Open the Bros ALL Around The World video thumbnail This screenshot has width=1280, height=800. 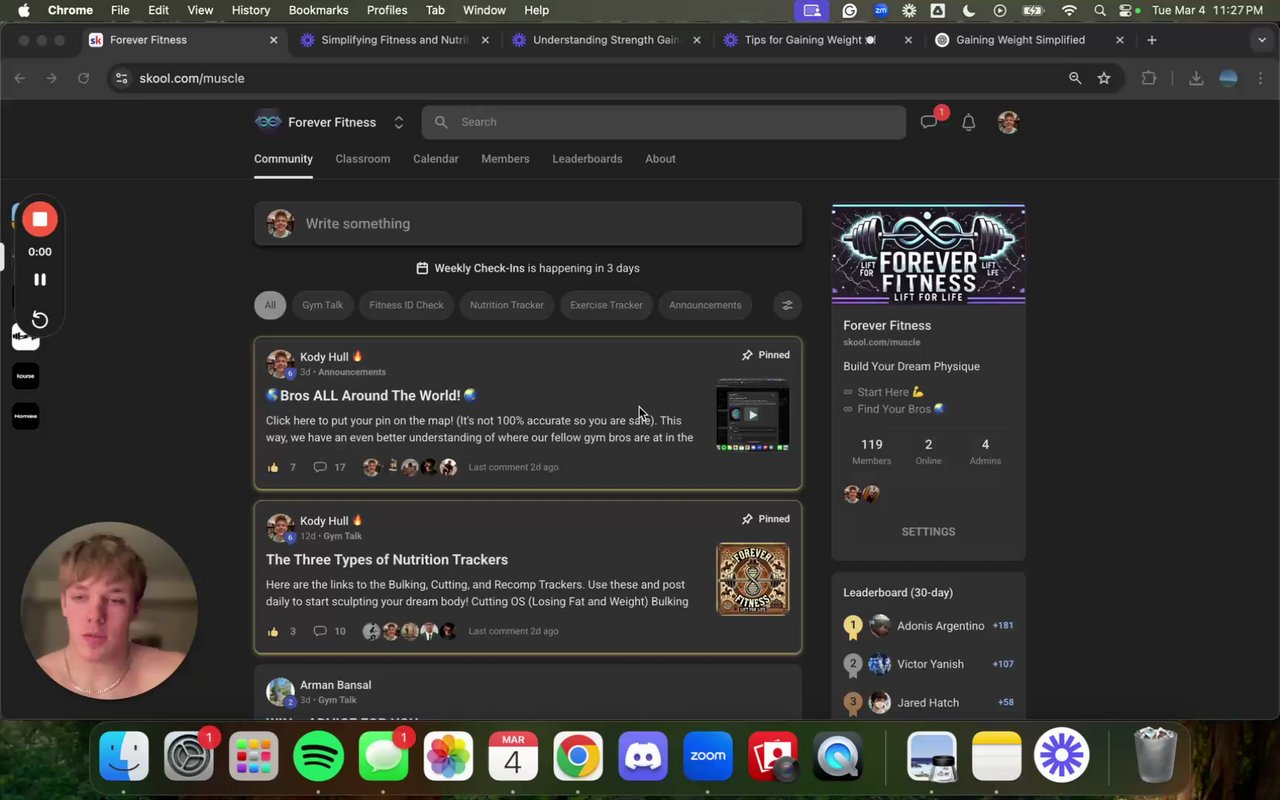pos(752,414)
